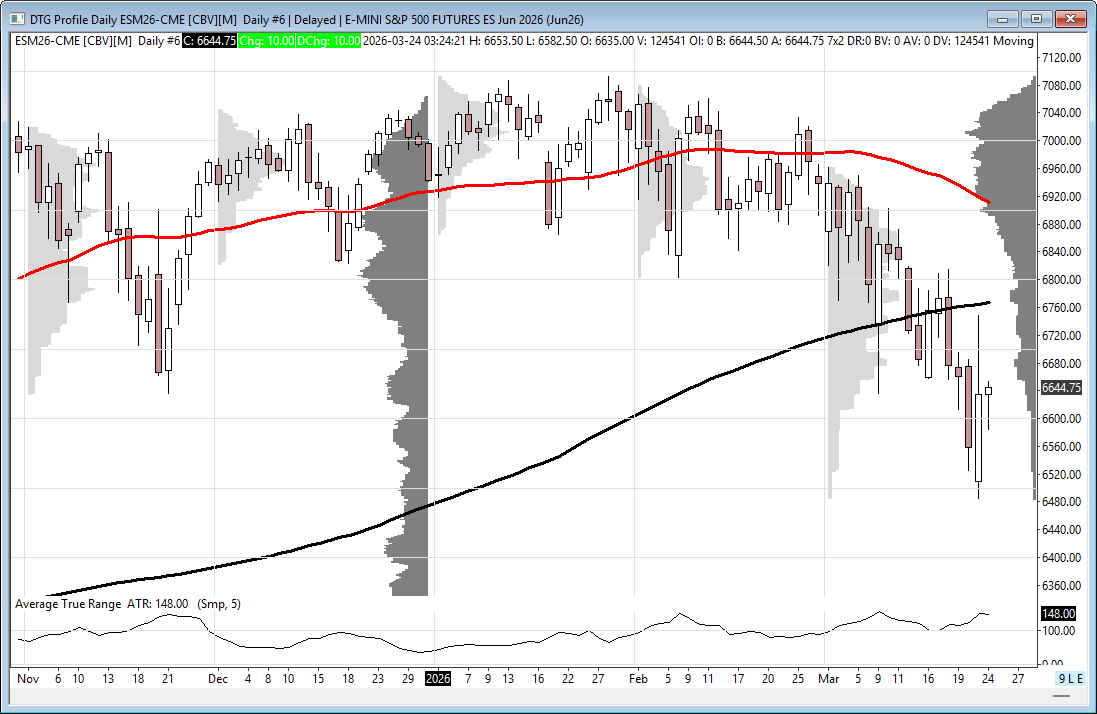This screenshot has width=1097, height=714.
Task: Select the red moving average line's right end
Action: [988, 203]
